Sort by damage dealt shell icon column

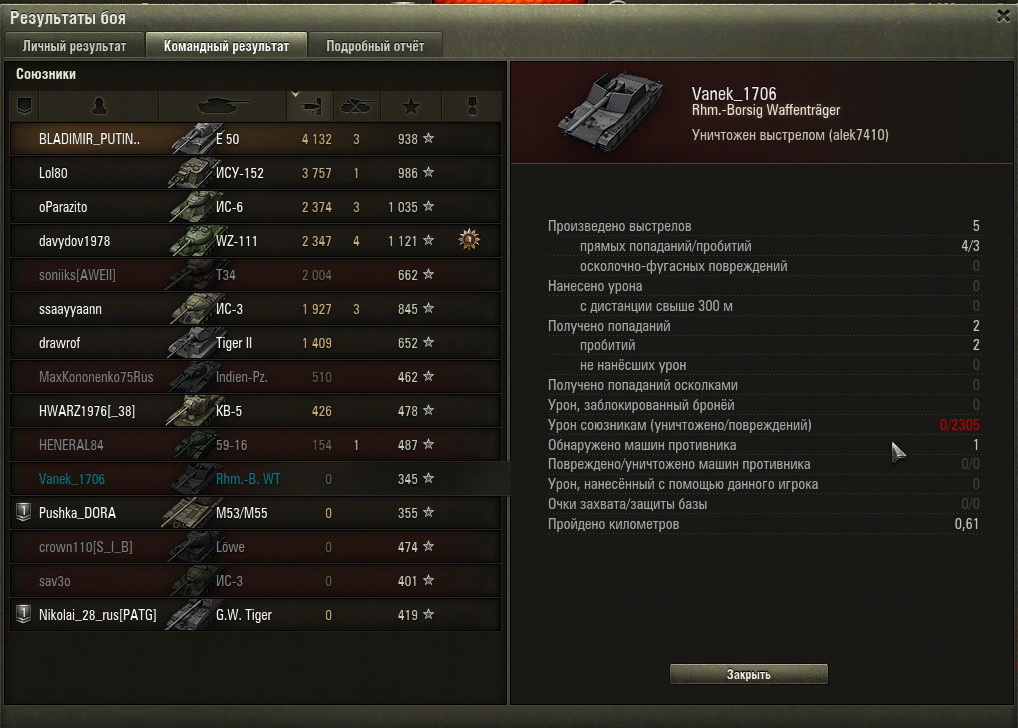[x=310, y=106]
